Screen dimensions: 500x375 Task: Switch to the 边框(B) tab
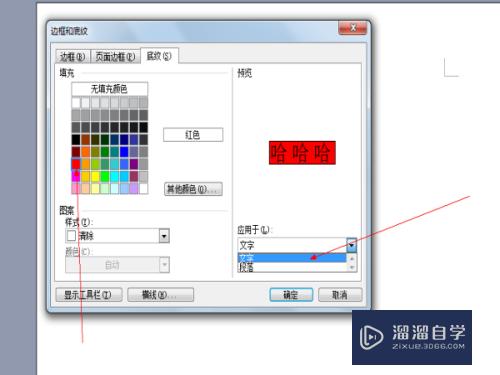[72, 57]
